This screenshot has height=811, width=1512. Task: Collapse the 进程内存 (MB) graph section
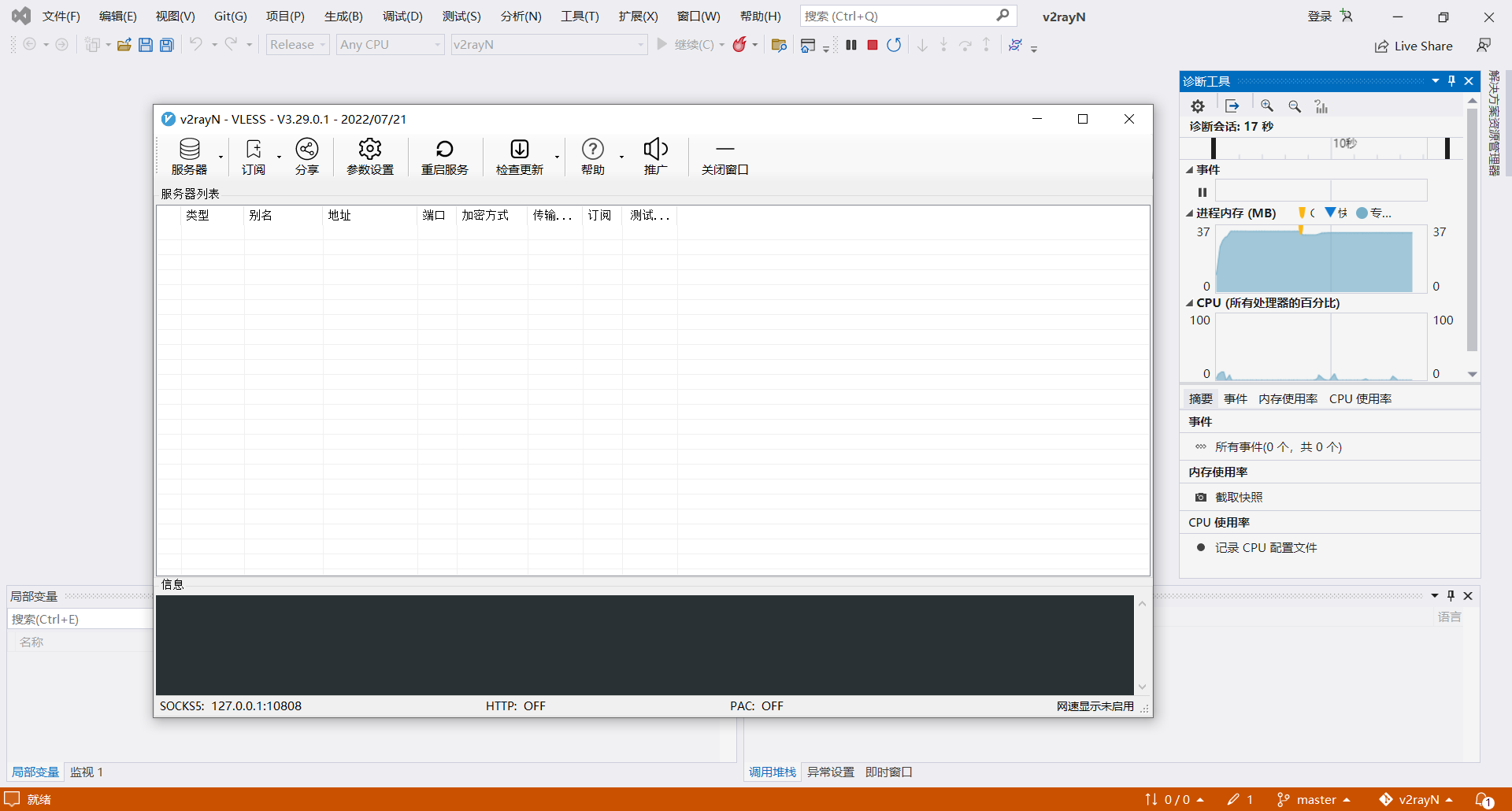[x=1189, y=213]
